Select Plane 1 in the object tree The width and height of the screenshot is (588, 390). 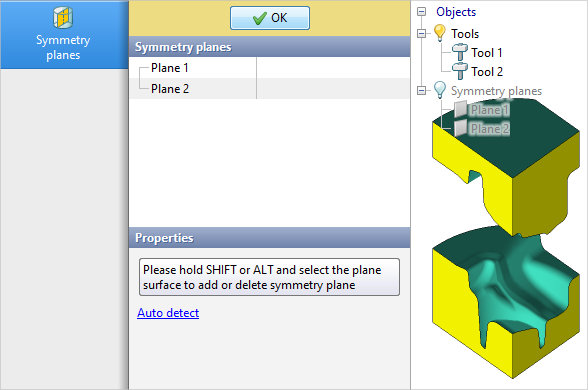(489, 110)
